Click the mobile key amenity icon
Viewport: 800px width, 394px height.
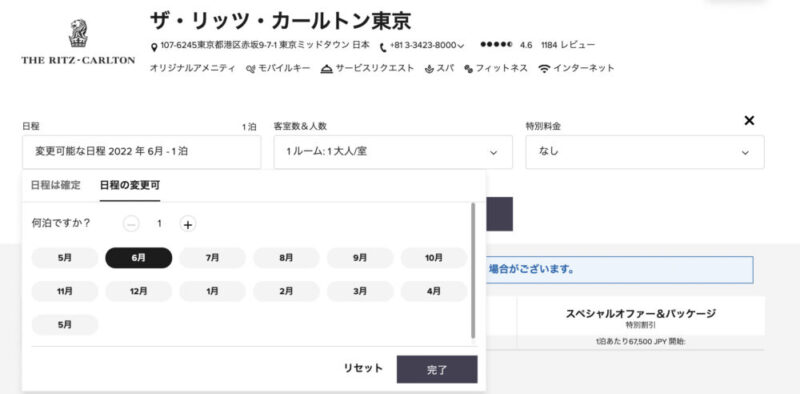[x=251, y=69]
